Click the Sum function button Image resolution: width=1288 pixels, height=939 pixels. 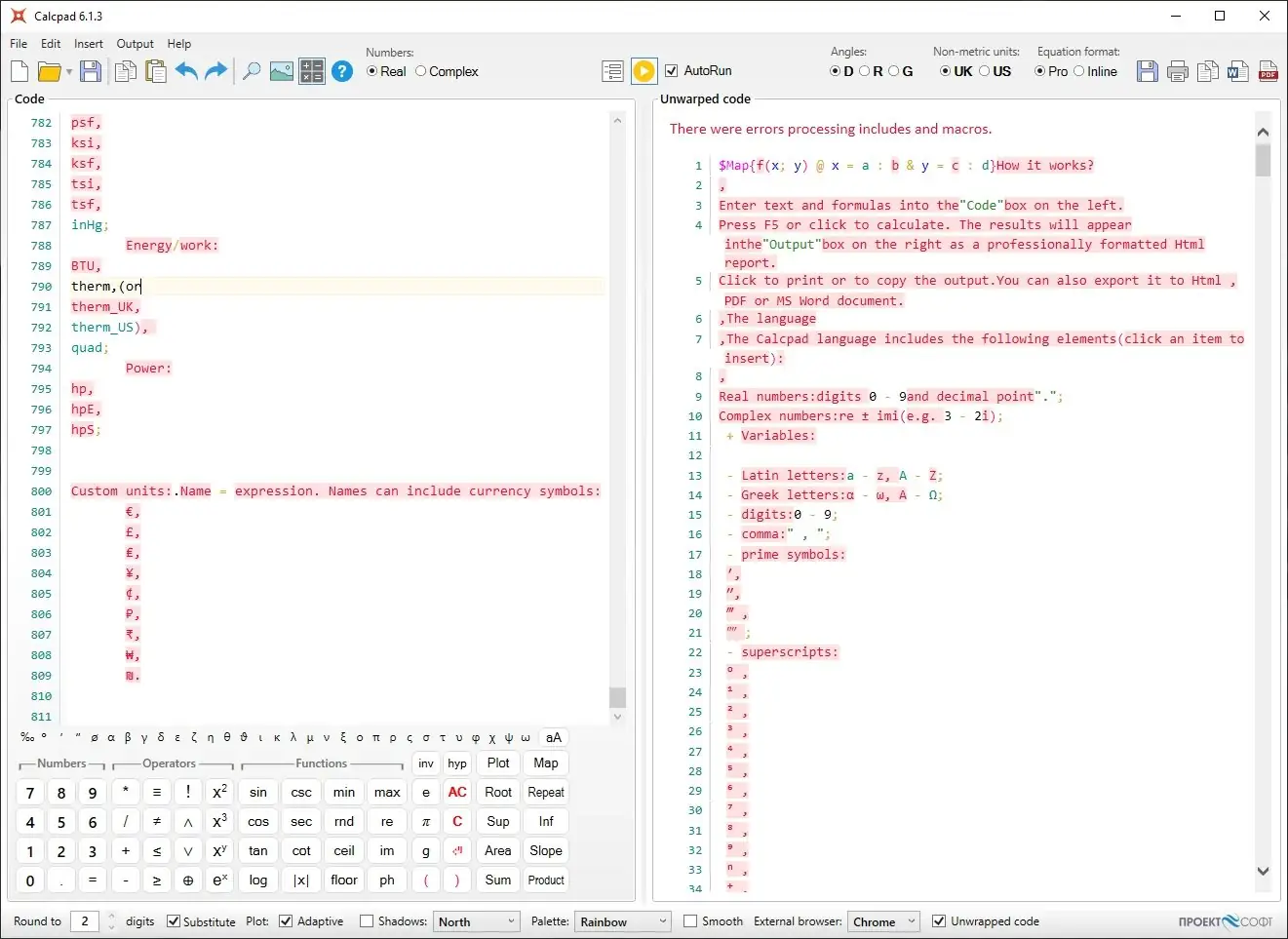pyautogui.click(x=498, y=880)
